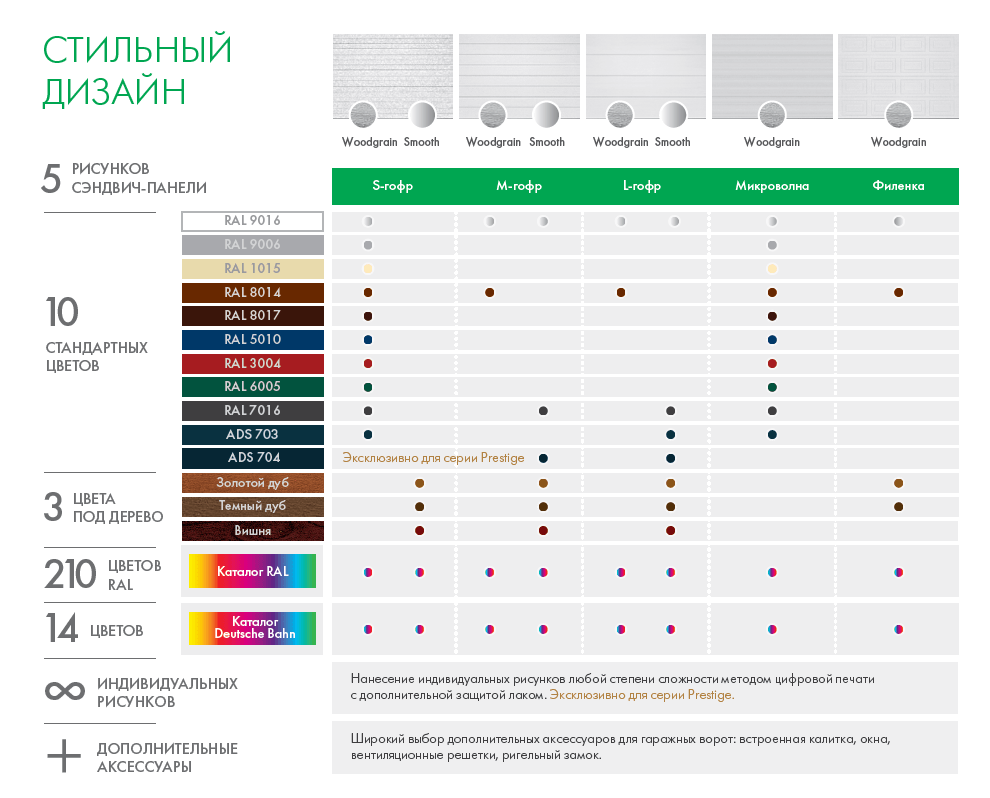Click the Woodgrain texture circle above Микроволна
The width and height of the screenshot is (990, 798).
771,115
